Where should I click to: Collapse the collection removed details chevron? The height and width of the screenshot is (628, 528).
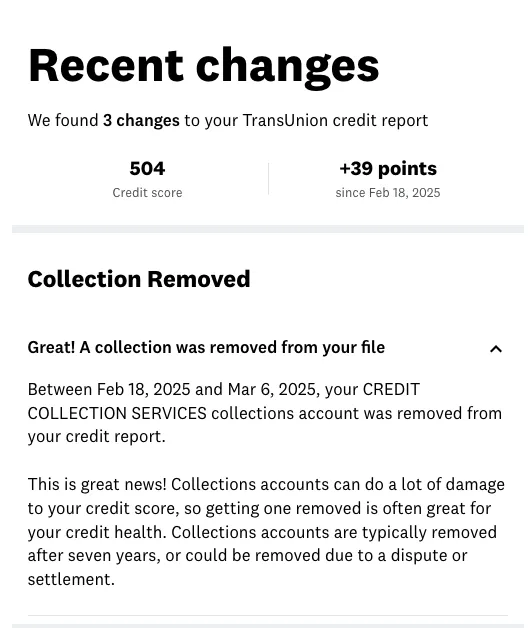click(x=496, y=349)
